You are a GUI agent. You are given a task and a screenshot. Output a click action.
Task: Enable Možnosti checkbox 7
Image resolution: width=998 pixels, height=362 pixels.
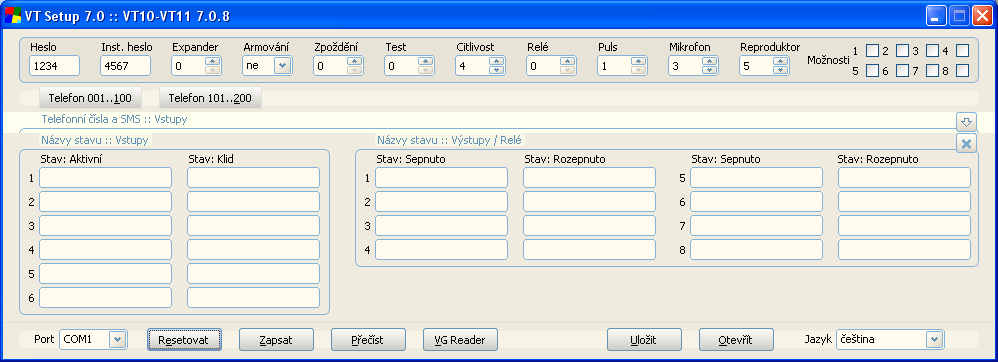pos(932,71)
